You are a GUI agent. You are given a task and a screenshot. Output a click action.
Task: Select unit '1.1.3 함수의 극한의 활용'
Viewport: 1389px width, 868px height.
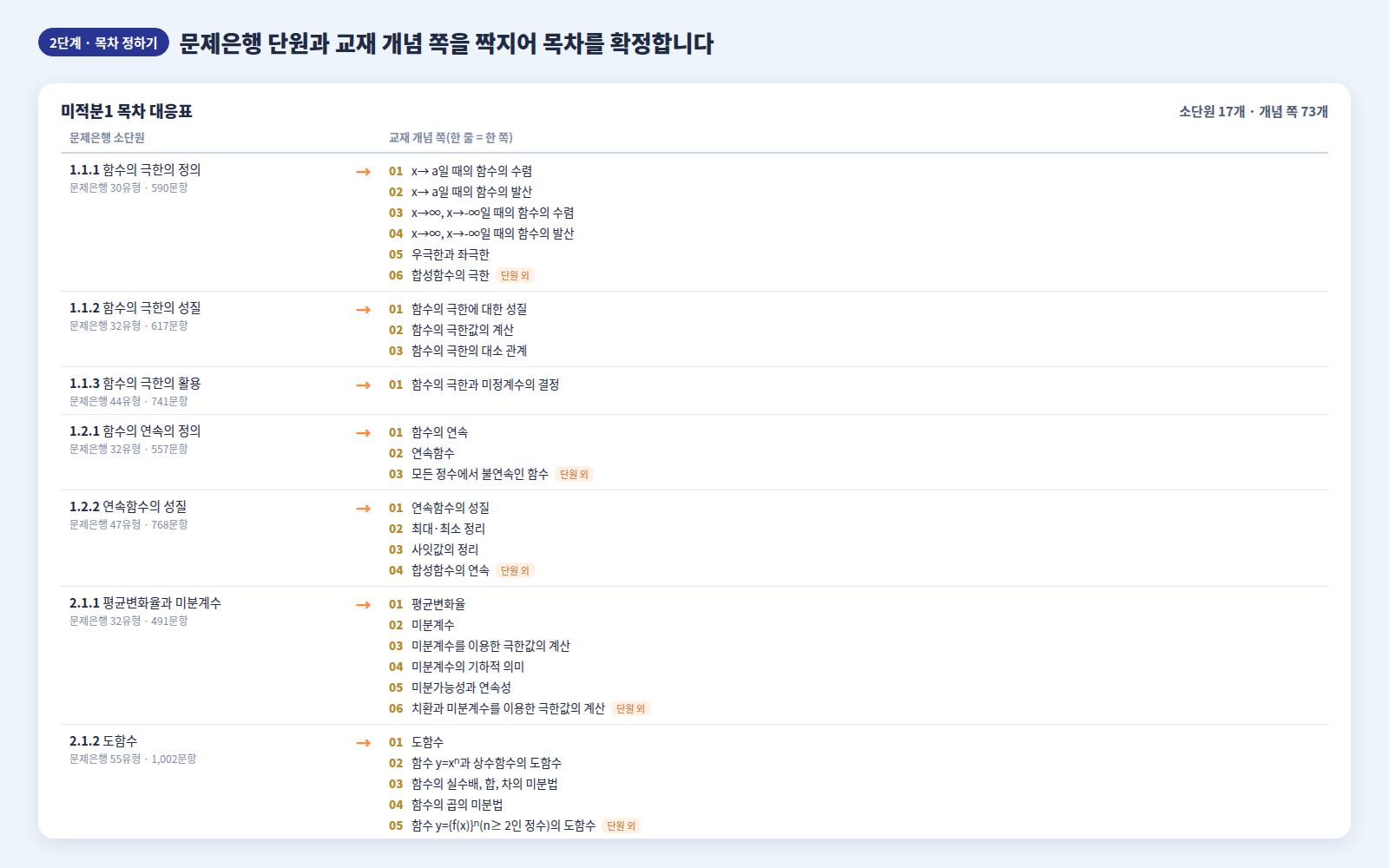click(135, 384)
